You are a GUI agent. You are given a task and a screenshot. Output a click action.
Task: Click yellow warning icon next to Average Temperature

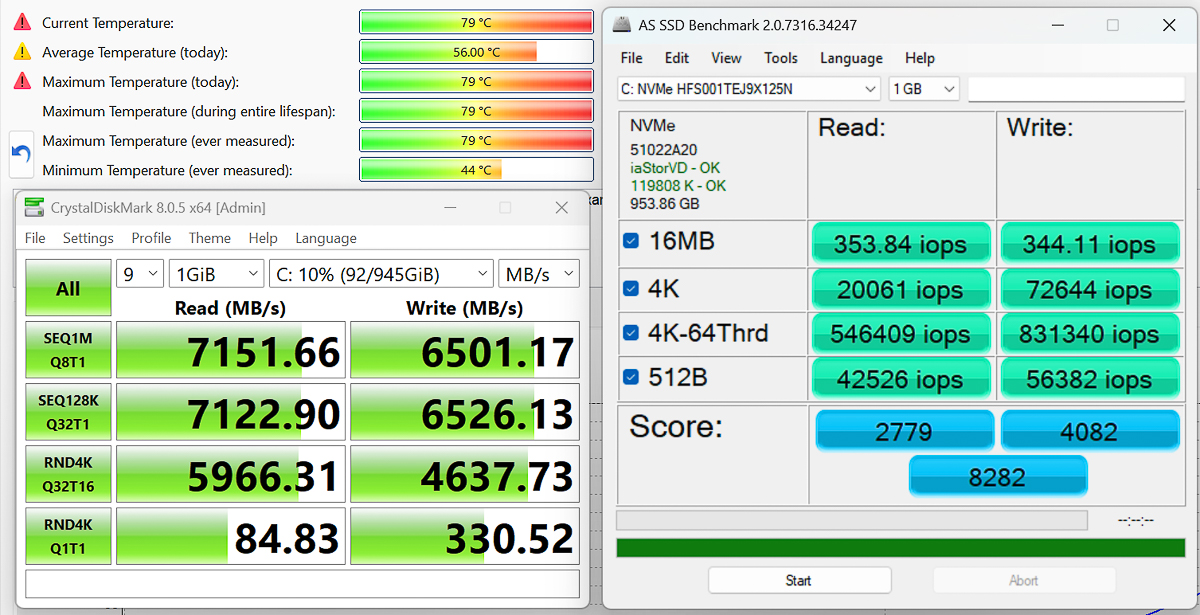(x=21, y=52)
